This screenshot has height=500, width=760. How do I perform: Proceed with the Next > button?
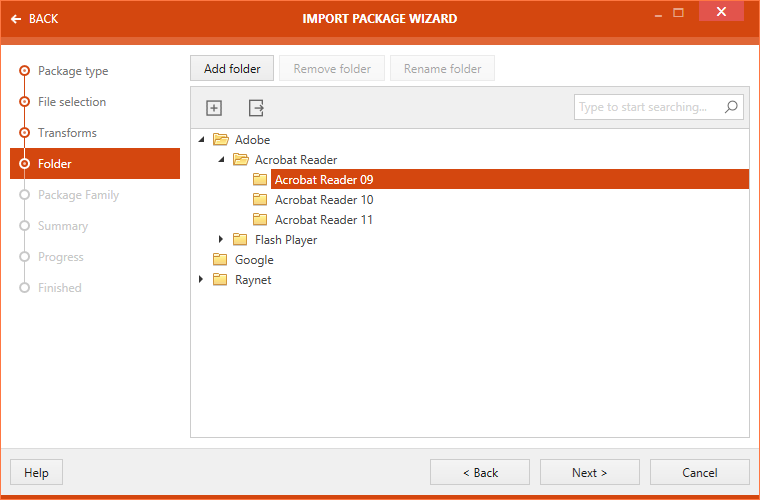pyautogui.click(x=590, y=472)
